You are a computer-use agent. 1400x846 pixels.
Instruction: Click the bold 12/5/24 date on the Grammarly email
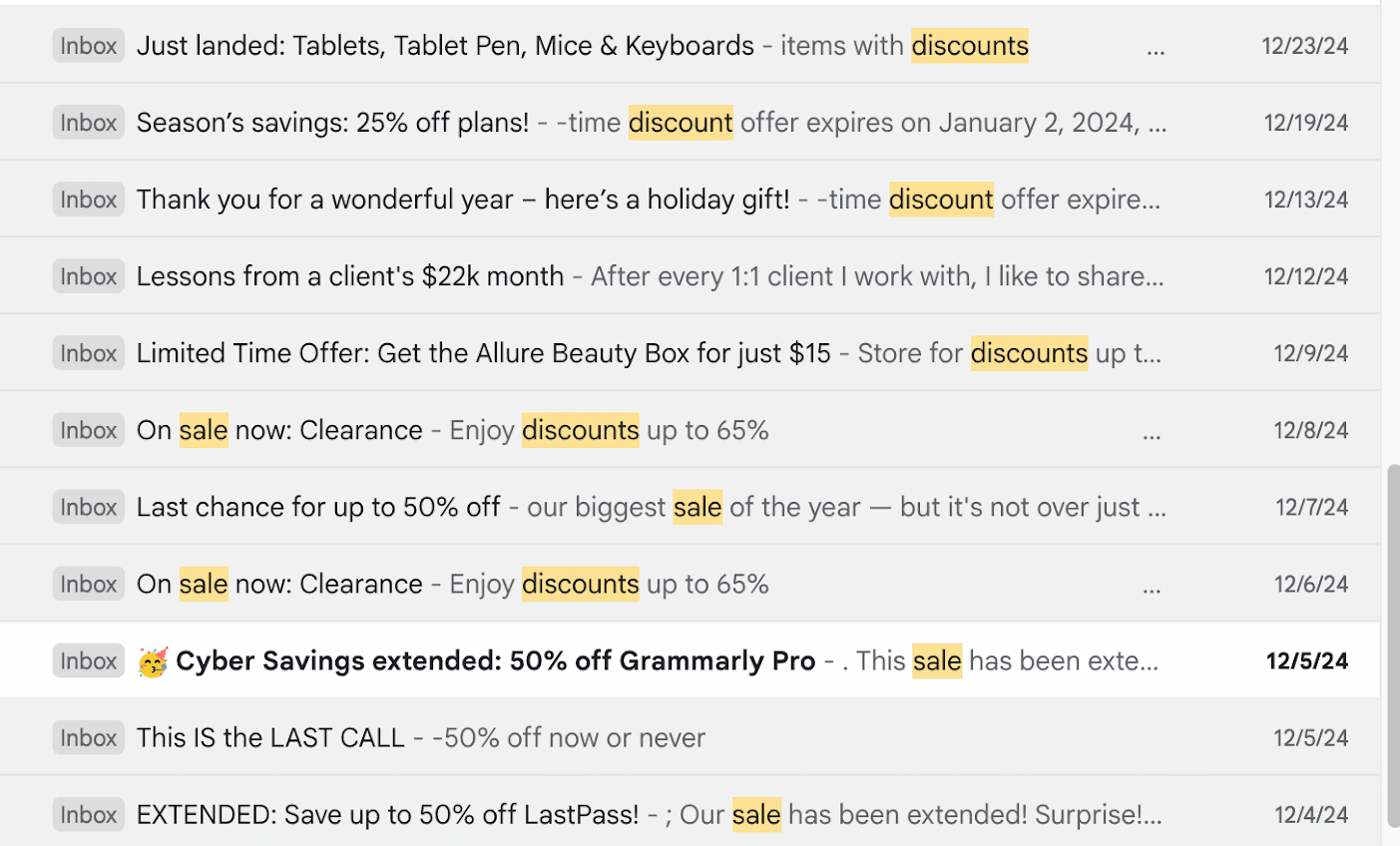[x=1306, y=660]
